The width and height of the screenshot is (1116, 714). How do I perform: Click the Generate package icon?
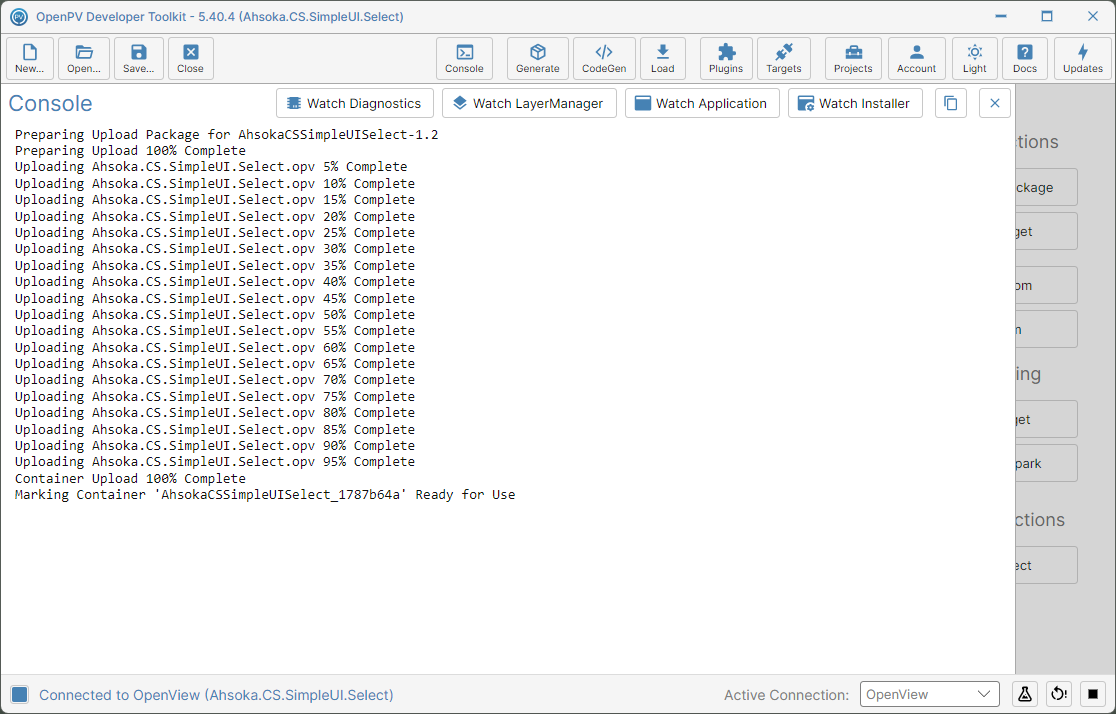click(x=538, y=58)
